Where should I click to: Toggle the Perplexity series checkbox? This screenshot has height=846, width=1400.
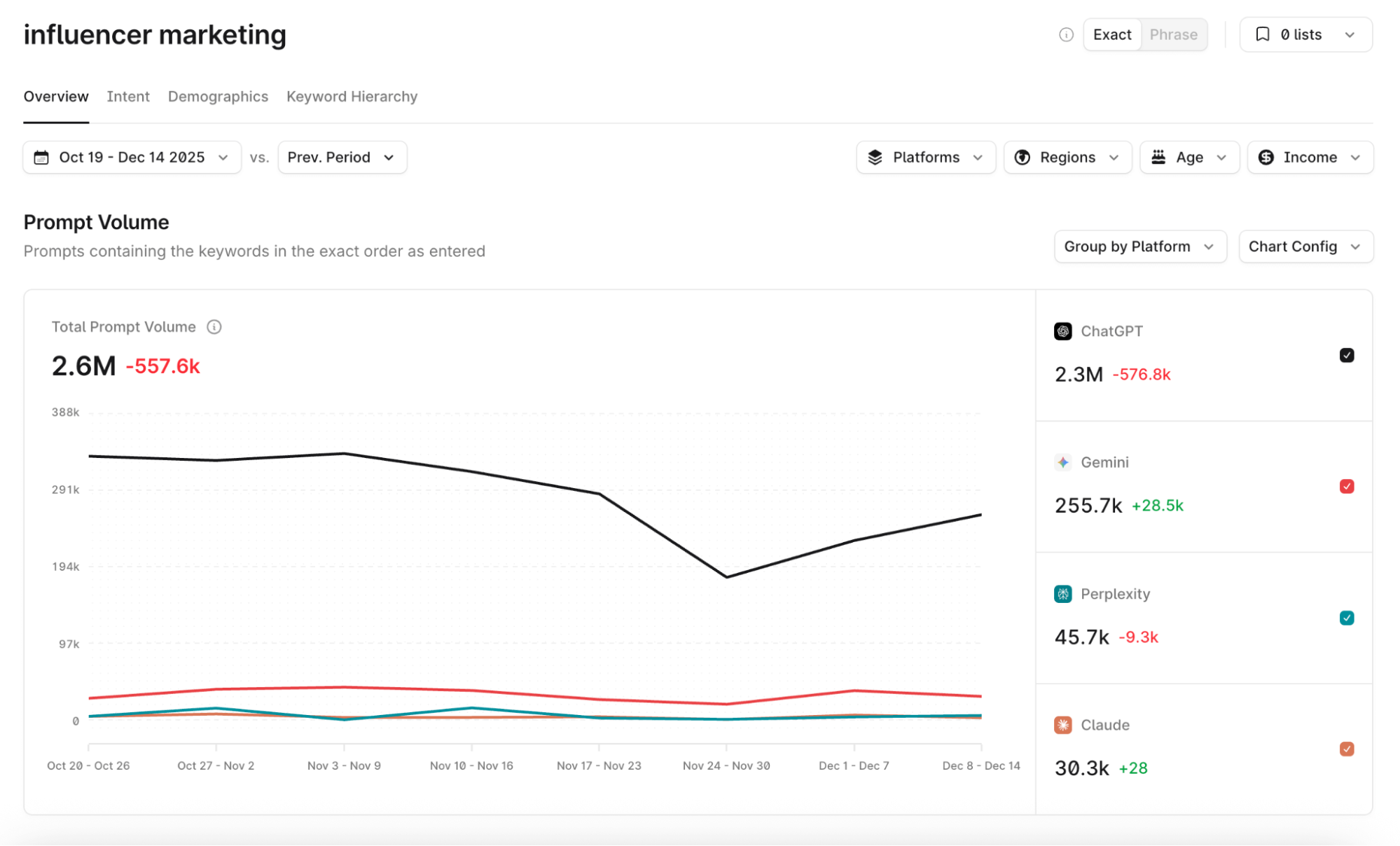pyautogui.click(x=1346, y=618)
